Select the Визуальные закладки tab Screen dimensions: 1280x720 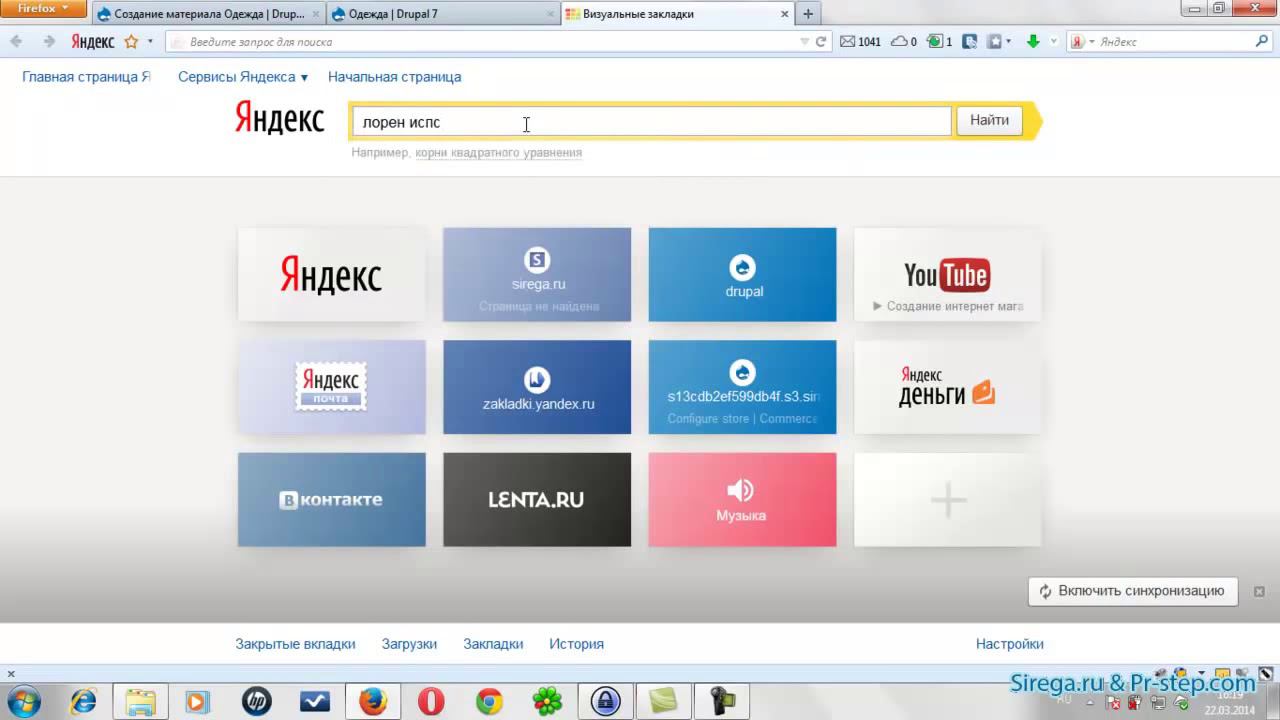point(676,14)
